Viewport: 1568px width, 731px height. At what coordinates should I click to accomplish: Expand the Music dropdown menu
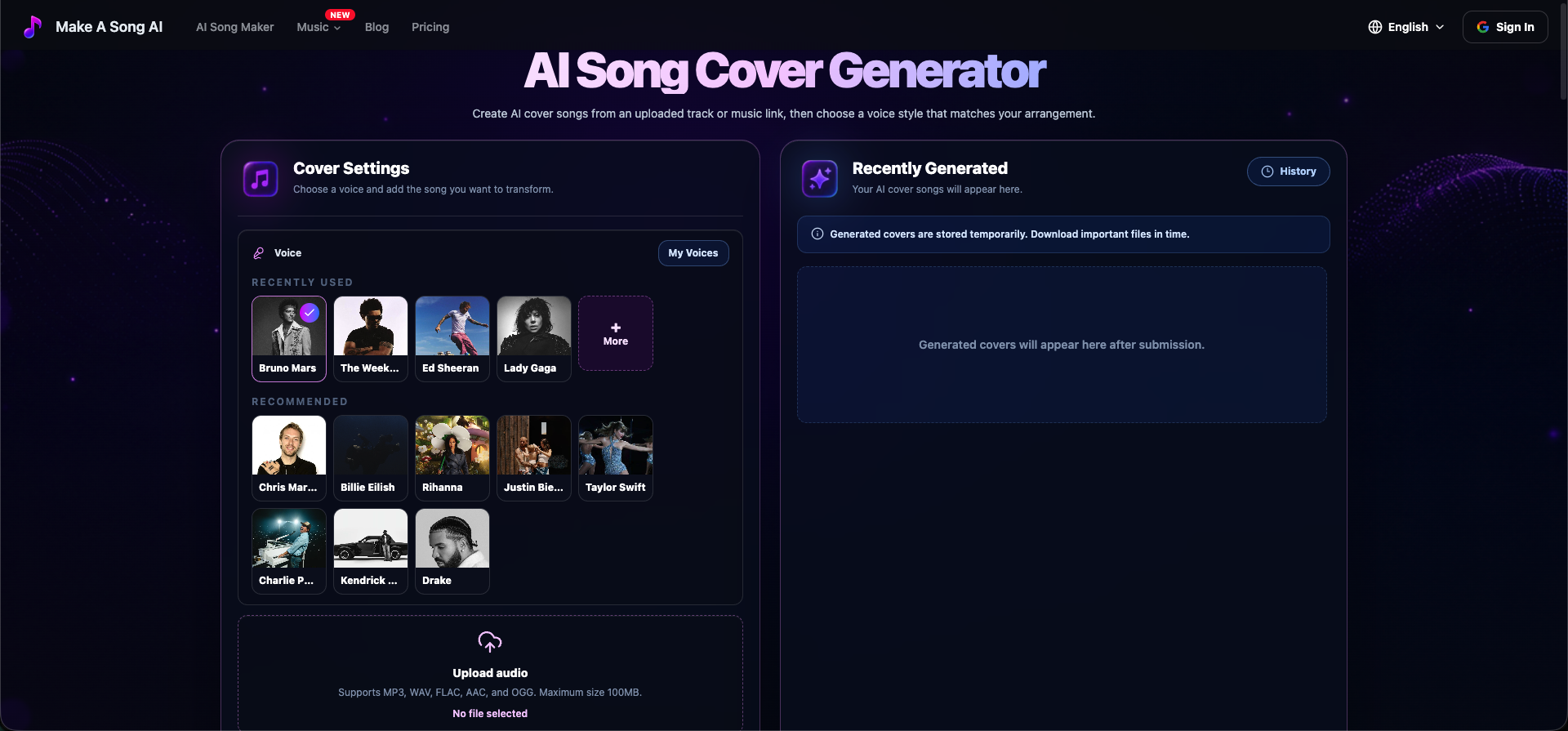click(318, 27)
